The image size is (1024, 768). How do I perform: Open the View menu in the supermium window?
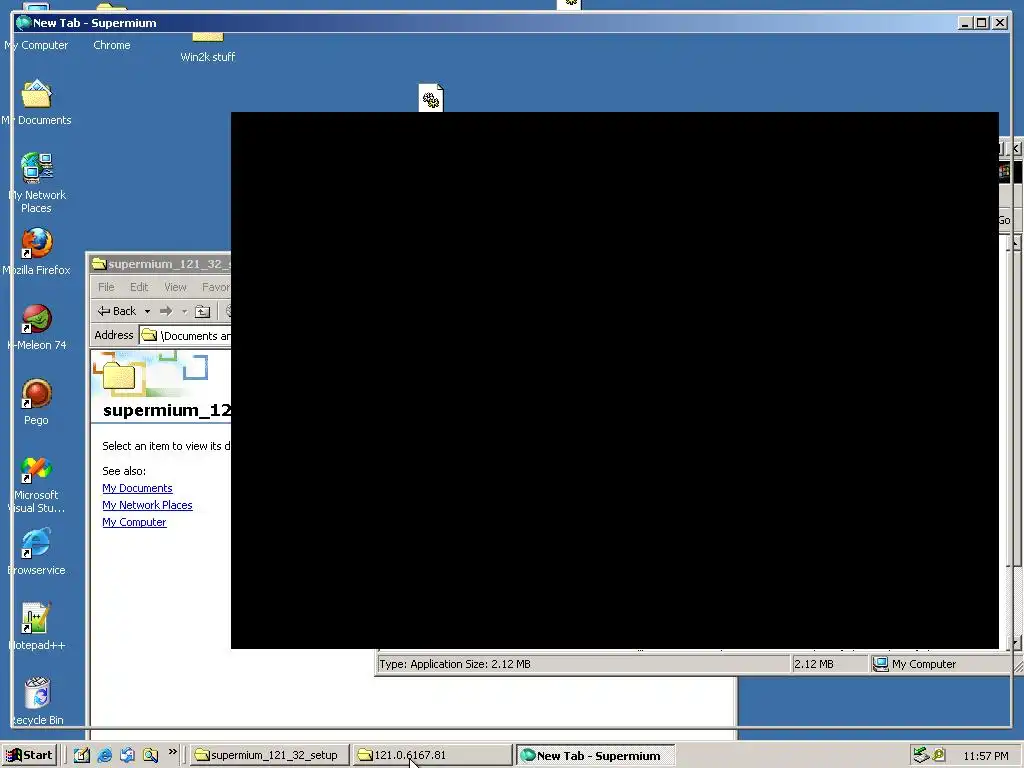tap(175, 287)
